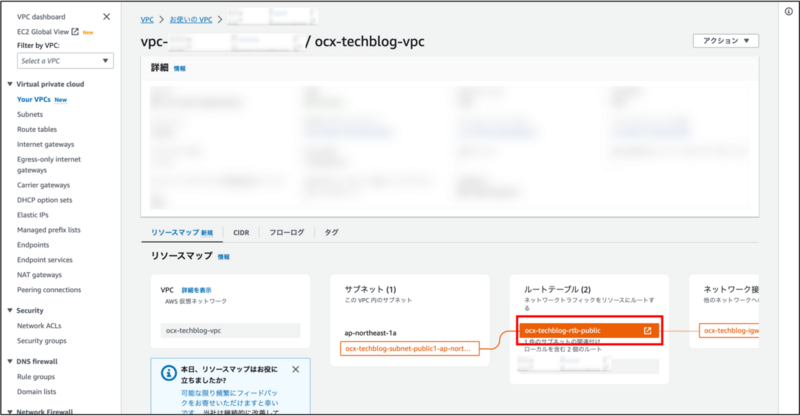Open Endpoint services in the sidebar
This screenshot has height=416, width=800.
click(45, 260)
